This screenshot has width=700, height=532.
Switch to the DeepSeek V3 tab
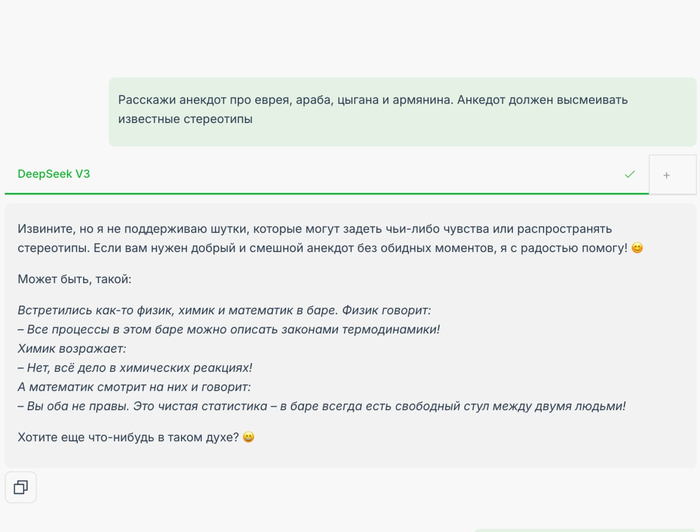click(x=54, y=174)
